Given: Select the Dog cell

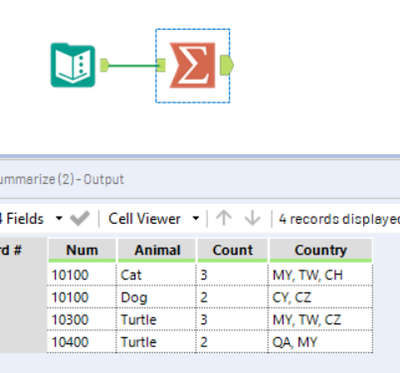Looking at the screenshot, I should click(156, 297).
